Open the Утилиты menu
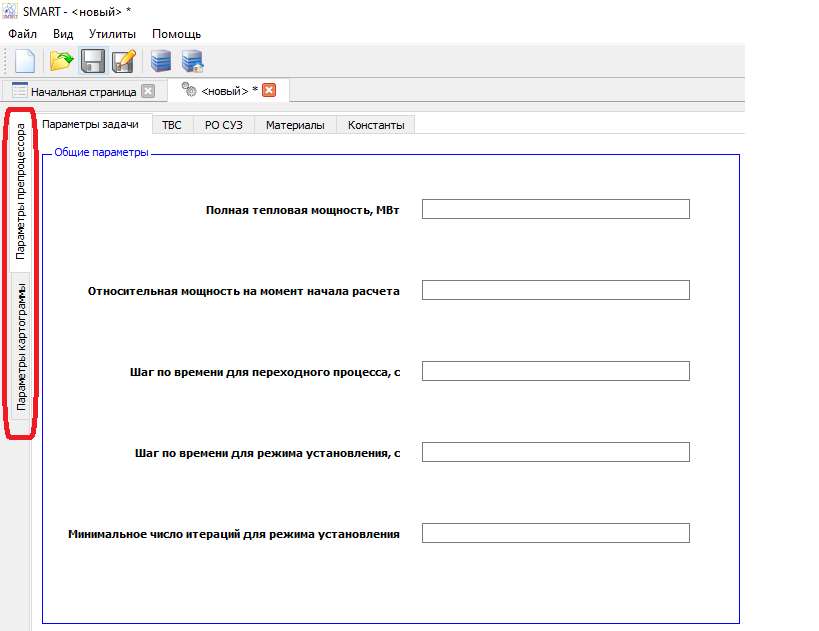This screenshot has height=631, width=819. pos(112,34)
